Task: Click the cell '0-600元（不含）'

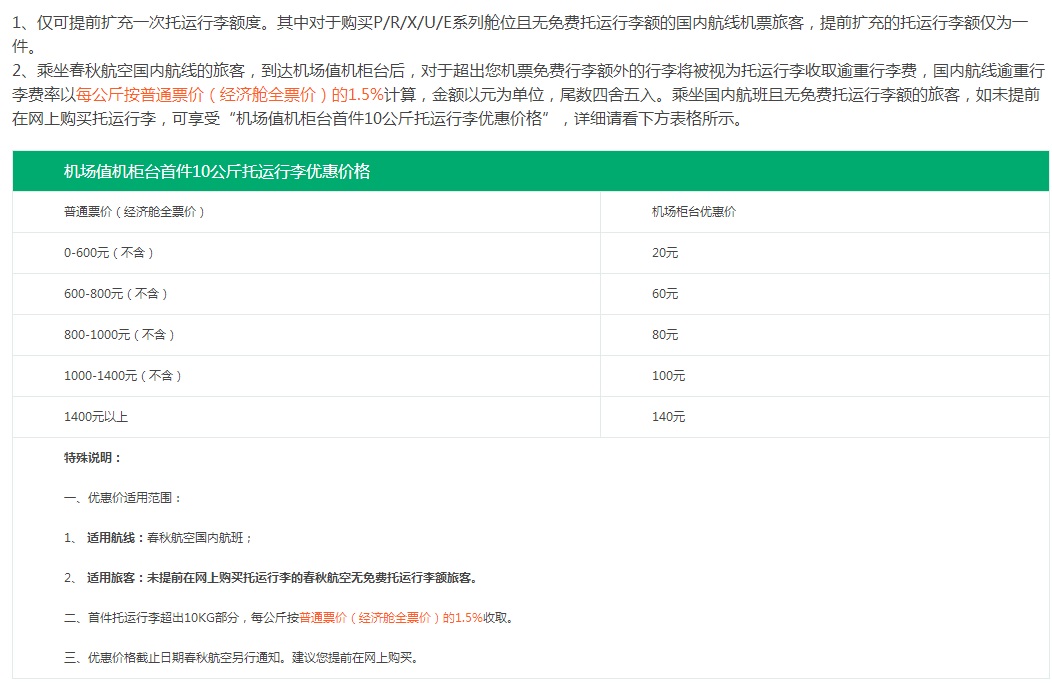Action: point(306,253)
